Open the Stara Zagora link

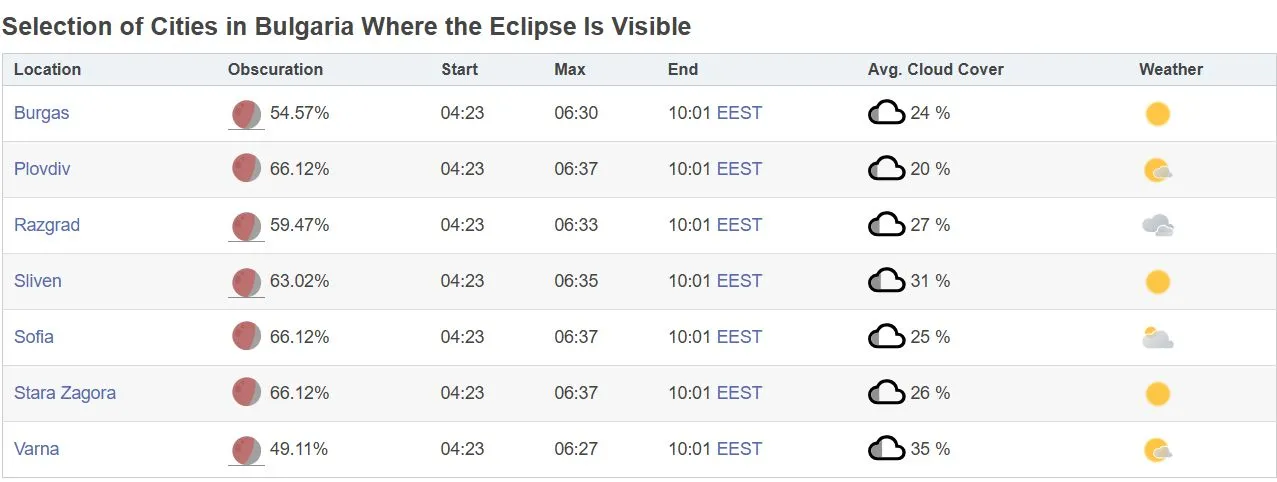pyautogui.click(x=65, y=393)
